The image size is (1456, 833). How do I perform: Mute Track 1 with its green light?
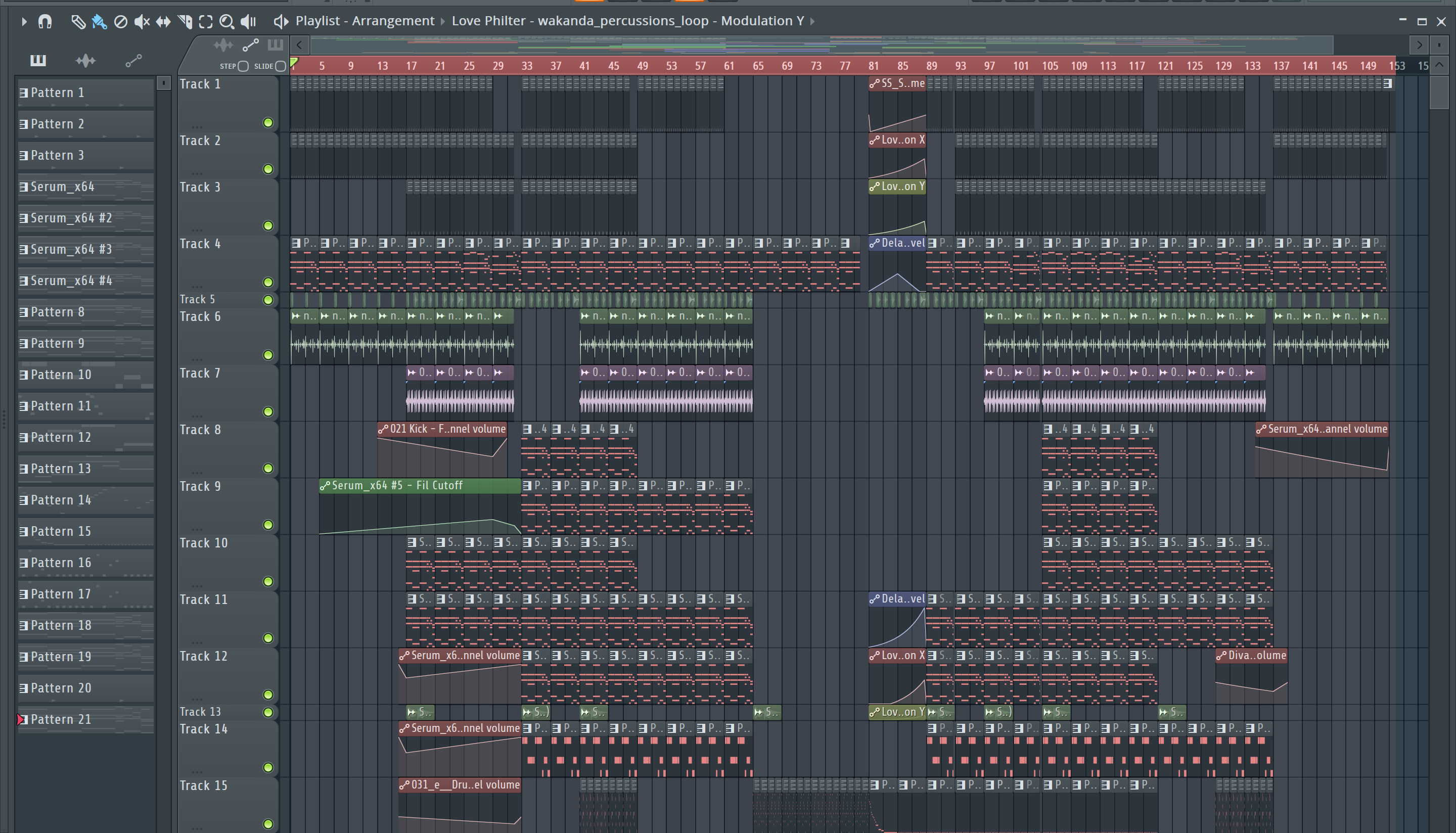tap(268, 122)
